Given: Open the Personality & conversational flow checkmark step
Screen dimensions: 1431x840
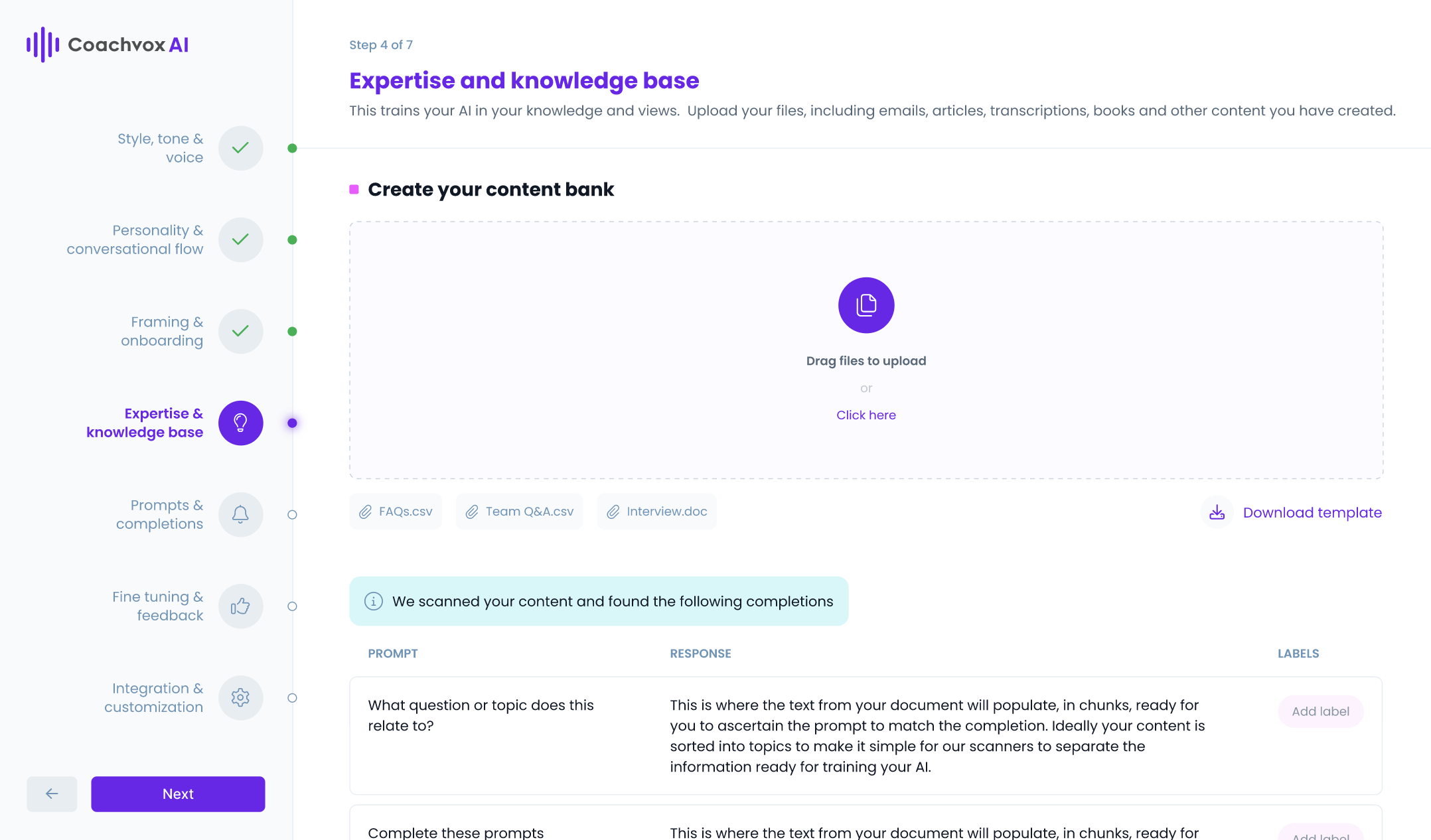Looking at the screenshot, I should pyautogui.click(x=241, y=240).
